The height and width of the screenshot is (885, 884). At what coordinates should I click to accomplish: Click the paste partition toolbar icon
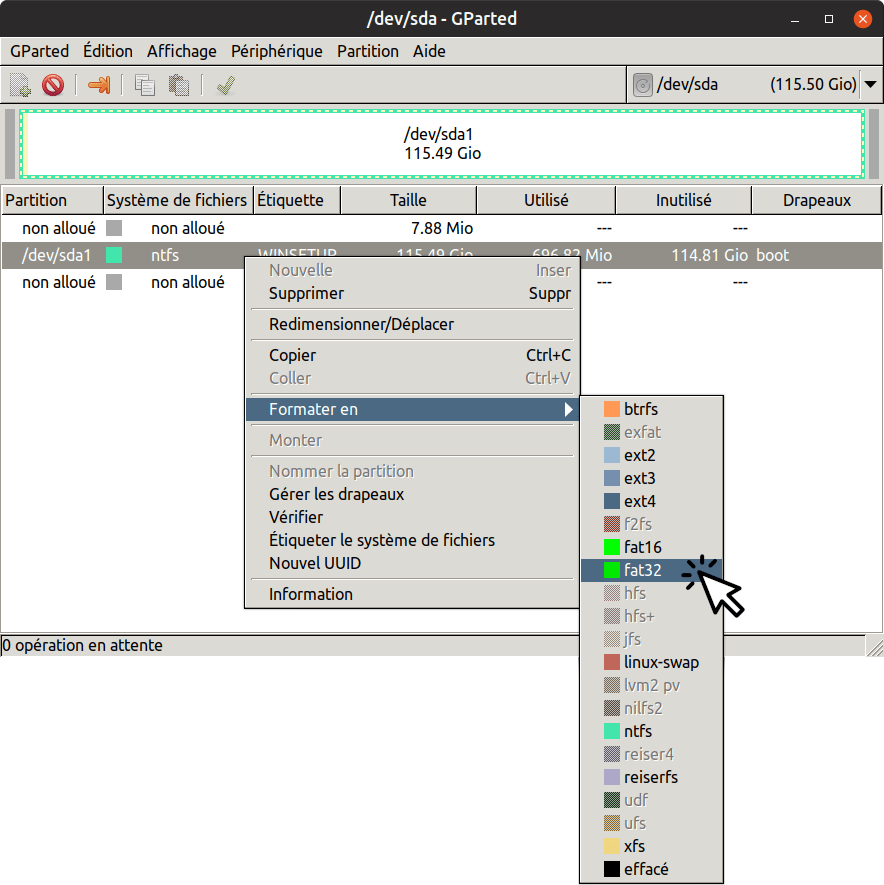coord(179,85)
